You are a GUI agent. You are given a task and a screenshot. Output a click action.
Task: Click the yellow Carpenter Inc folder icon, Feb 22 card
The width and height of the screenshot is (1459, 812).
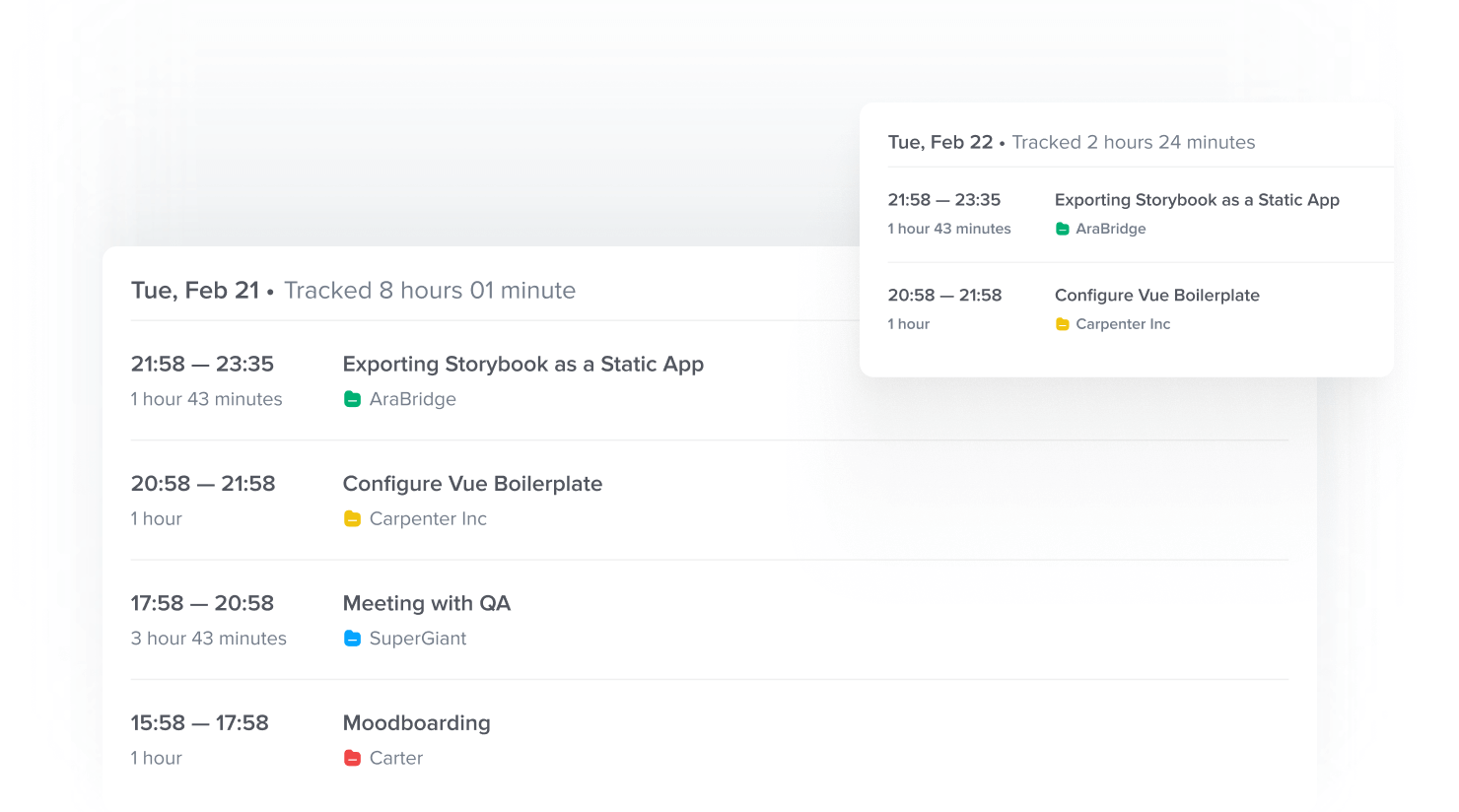pyautogui.click(x=1063, y=324)
